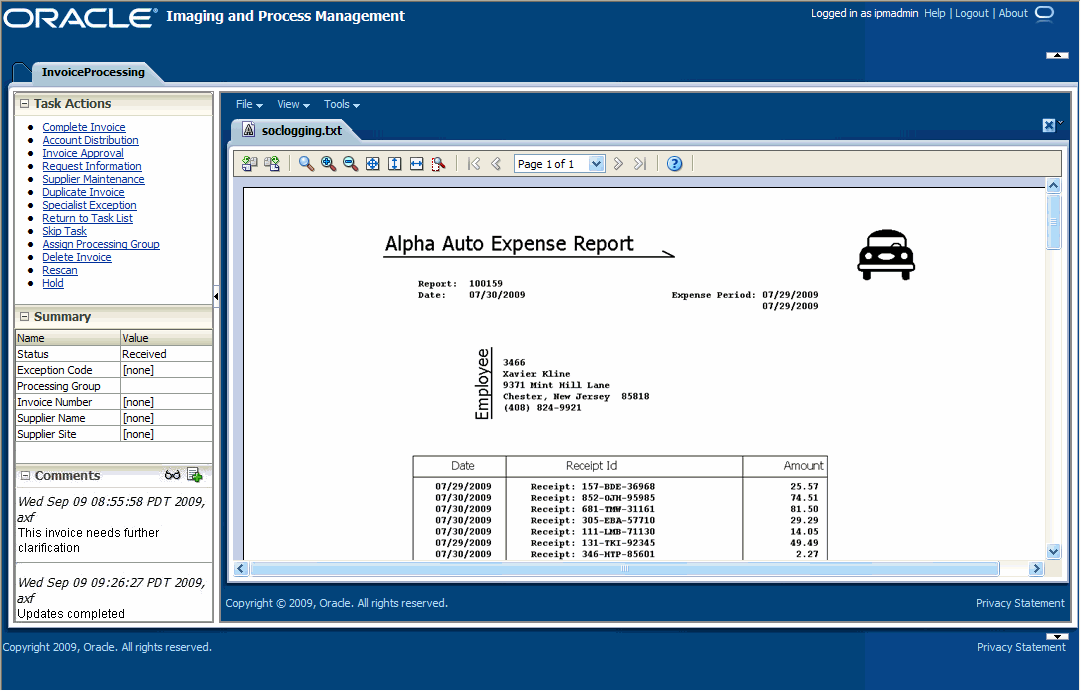
Task: Click the header collapse arrow at top right
Action: 1057,55
